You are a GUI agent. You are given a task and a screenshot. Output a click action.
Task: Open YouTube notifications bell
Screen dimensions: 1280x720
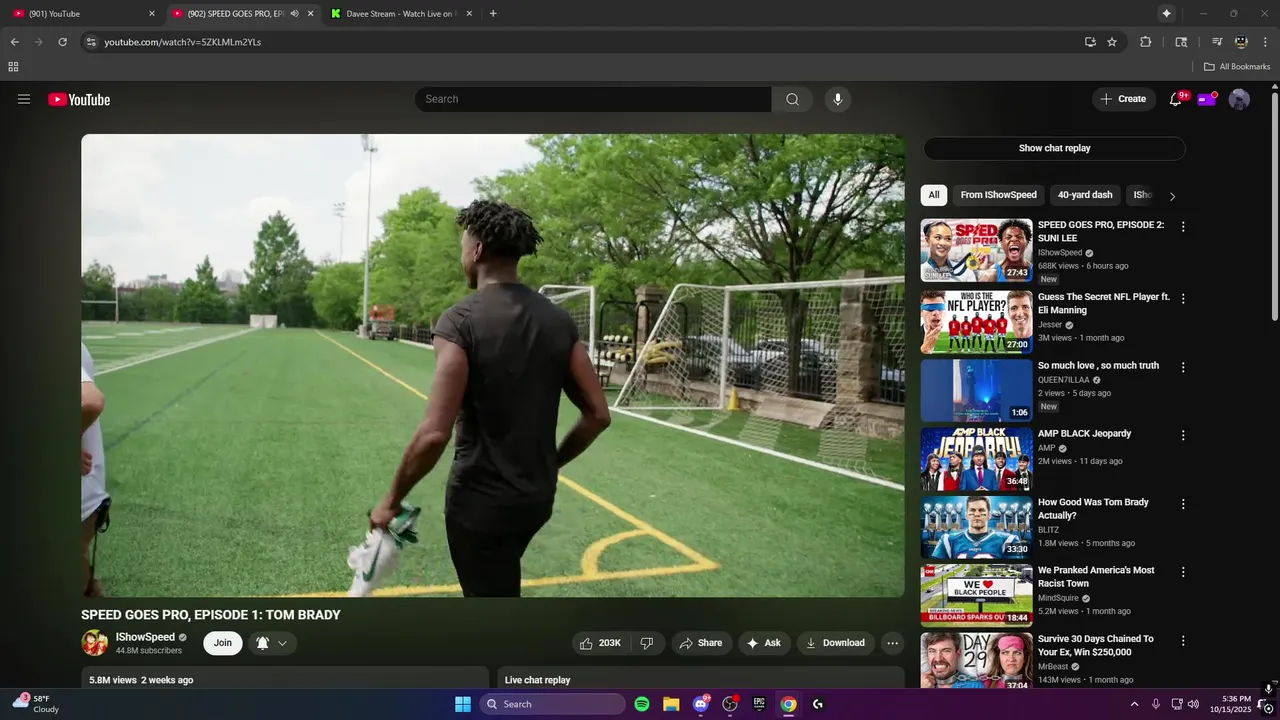[1176, 99]
